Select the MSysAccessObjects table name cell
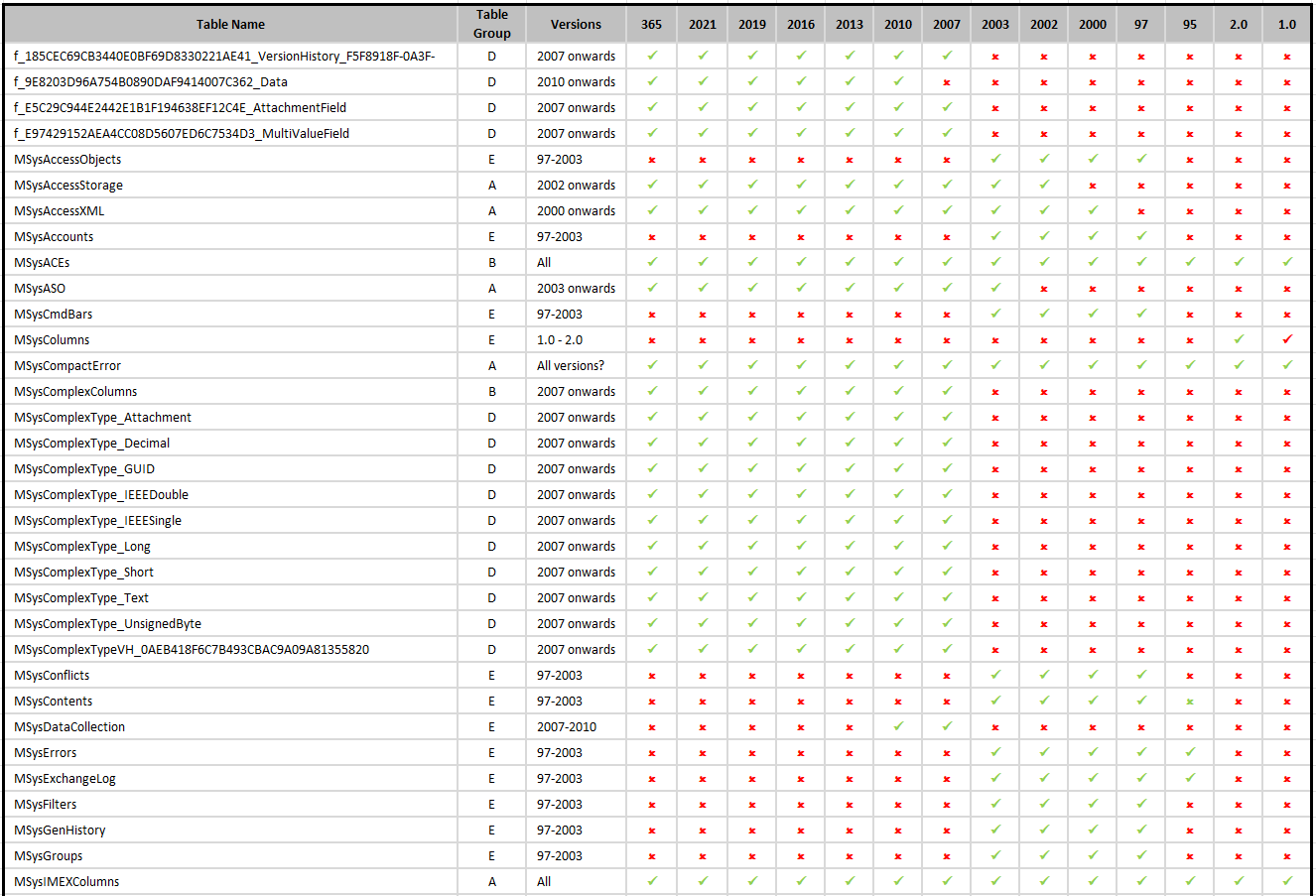This screenshot has width=1316, height=896. pos(230,159)
